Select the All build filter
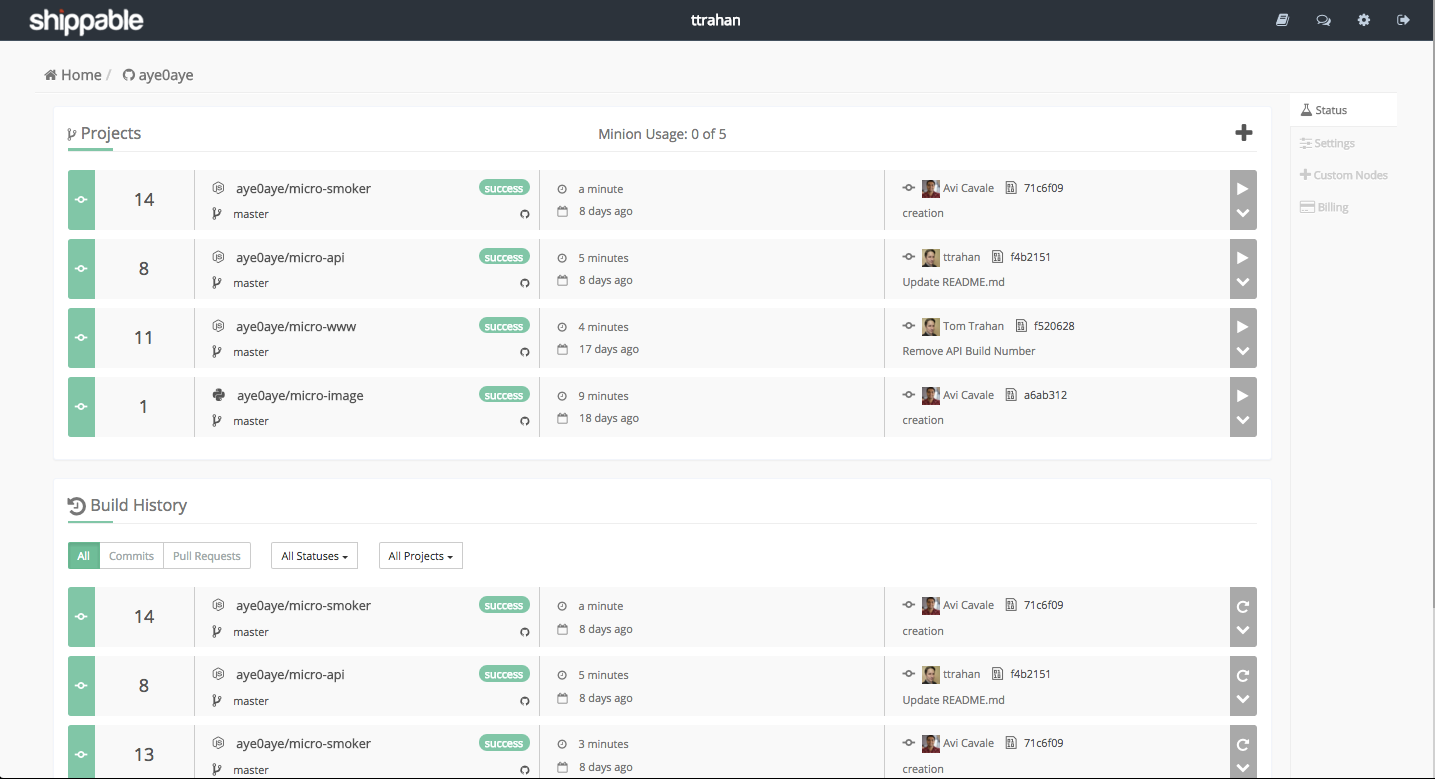Viewport: 1435px width, 779px height. [84, 556]
